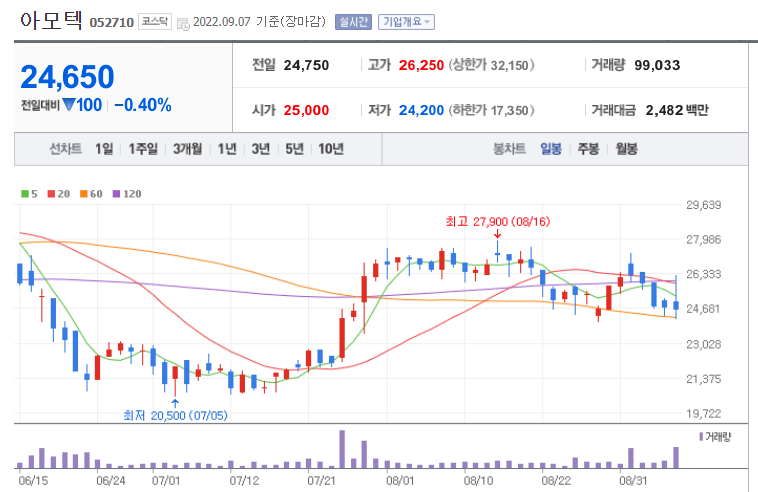The width and height of the screenshot is (758, 492).
Task: Click the 저가 value 24,200
Action: [x=421, y=110]
